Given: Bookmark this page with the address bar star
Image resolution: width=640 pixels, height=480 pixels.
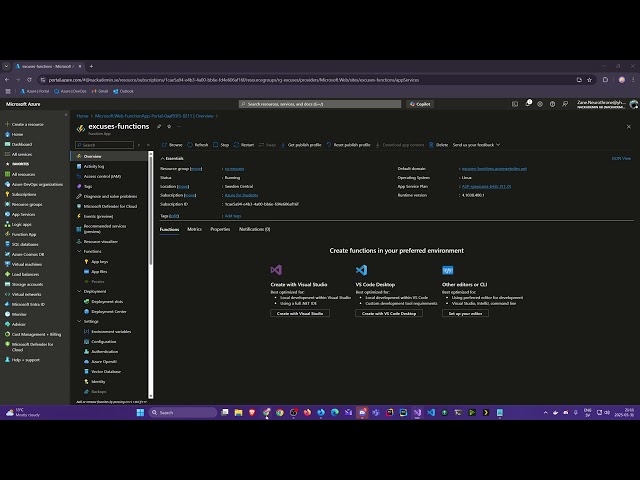Looking at the screenshot, I should [589, 80].
